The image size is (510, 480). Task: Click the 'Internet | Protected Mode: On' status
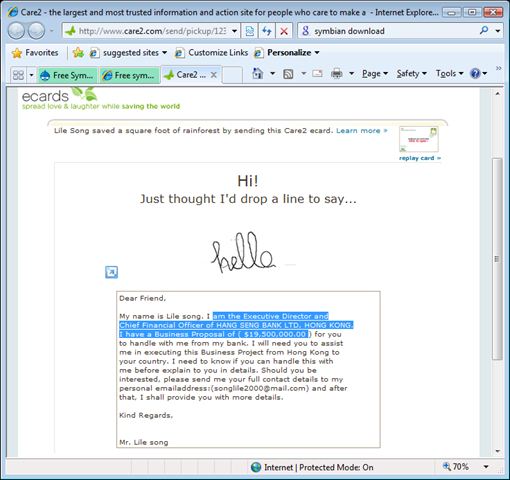[319, 467]
